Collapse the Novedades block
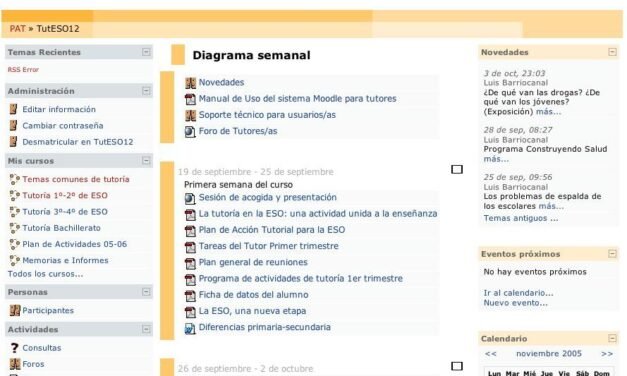This screenshot has height=376, width=627. pos(612,52)
